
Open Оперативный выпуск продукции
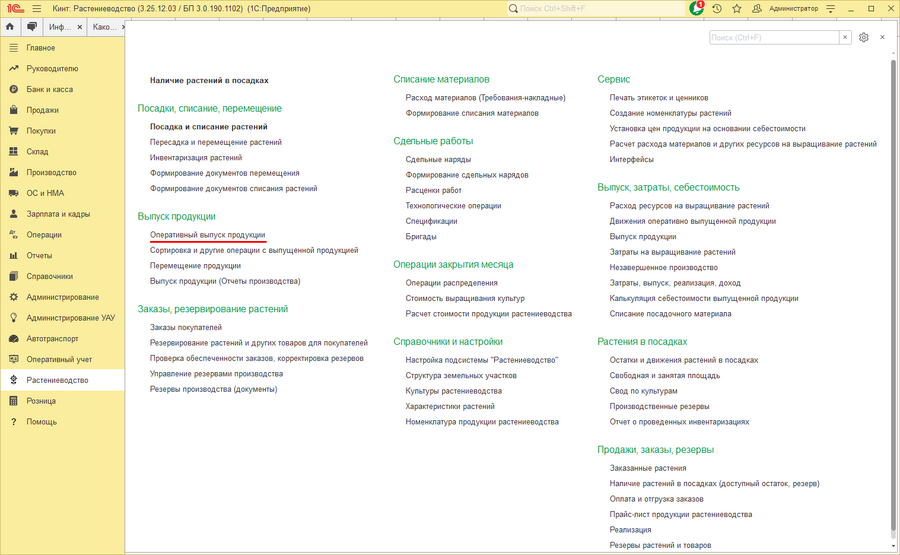click(207, 235)
